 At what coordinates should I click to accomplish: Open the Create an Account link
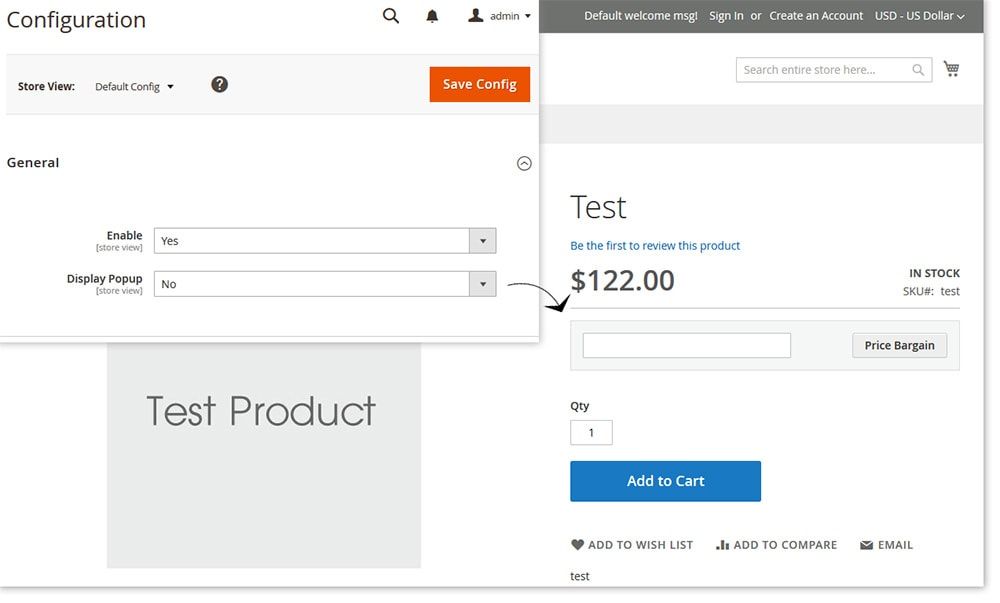(816, 16)
